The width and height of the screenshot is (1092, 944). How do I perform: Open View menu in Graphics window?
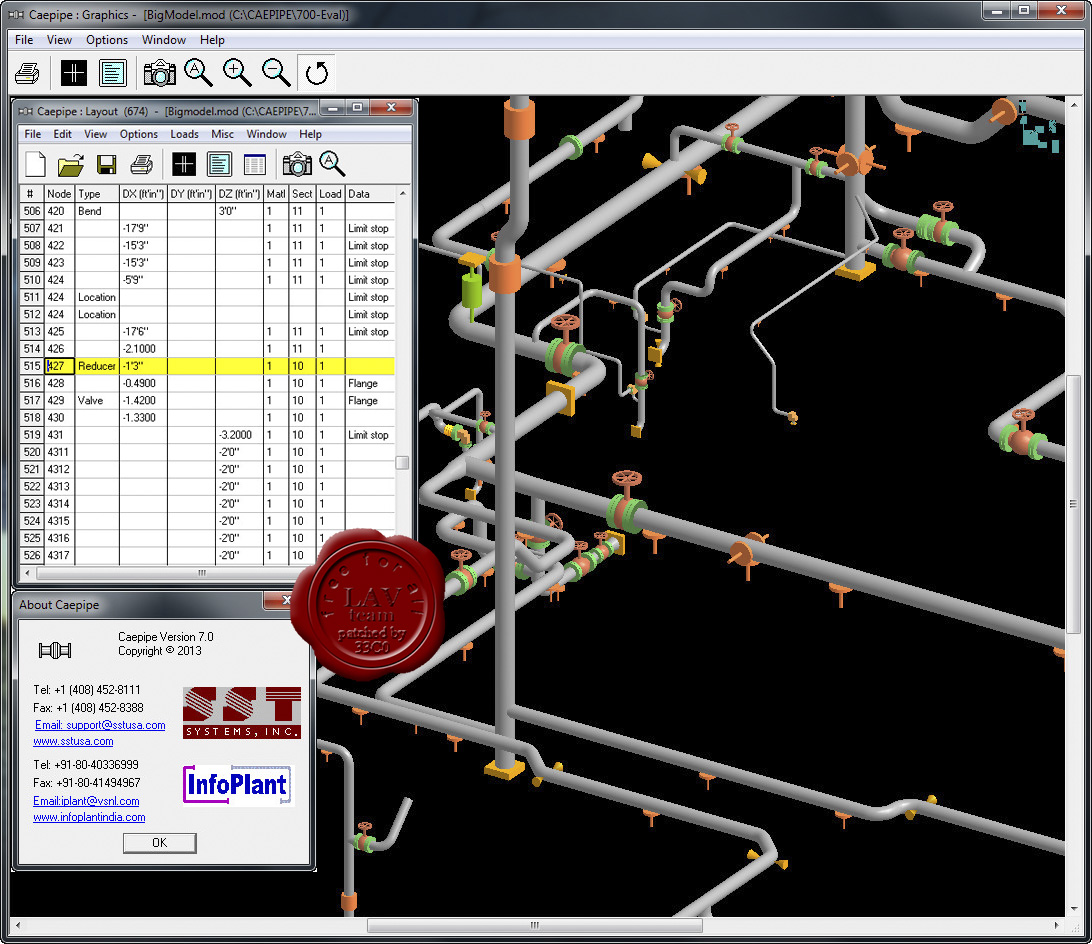click(59, 40)
